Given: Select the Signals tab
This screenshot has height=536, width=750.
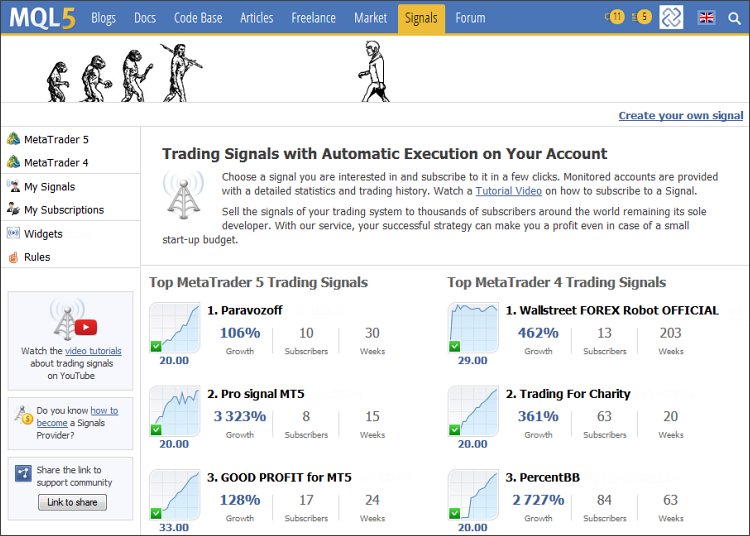Looking at the screenshot, I should click(421, 19).
